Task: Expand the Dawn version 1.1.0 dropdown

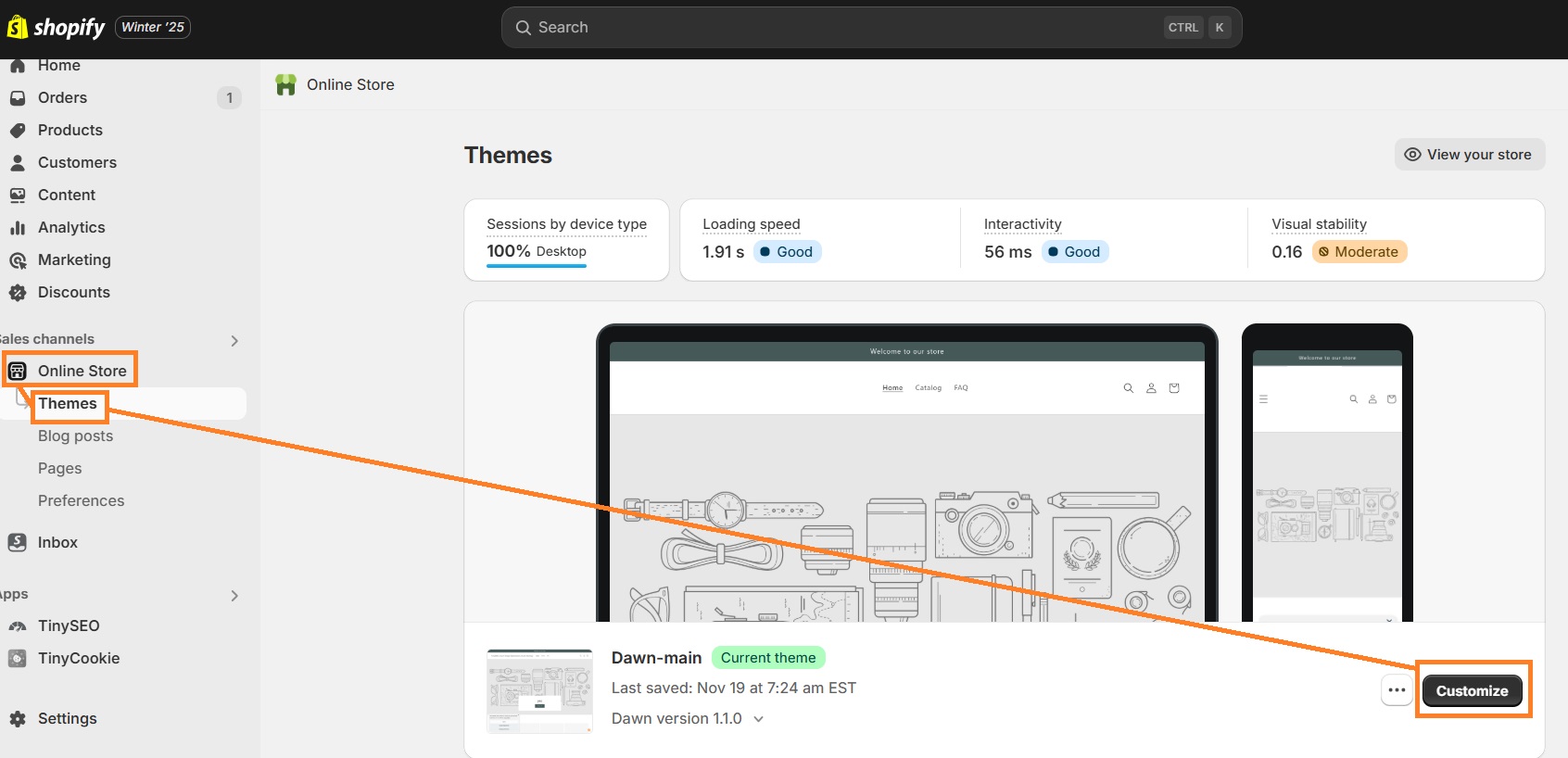Action: click(x=687, y=719)
